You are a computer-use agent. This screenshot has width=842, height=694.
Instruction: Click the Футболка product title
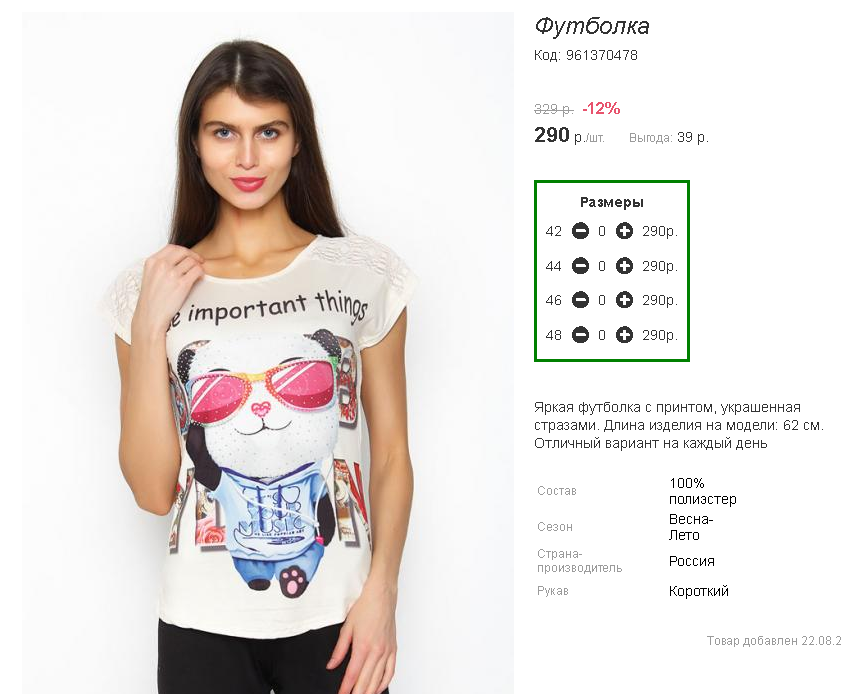[592, 26]
